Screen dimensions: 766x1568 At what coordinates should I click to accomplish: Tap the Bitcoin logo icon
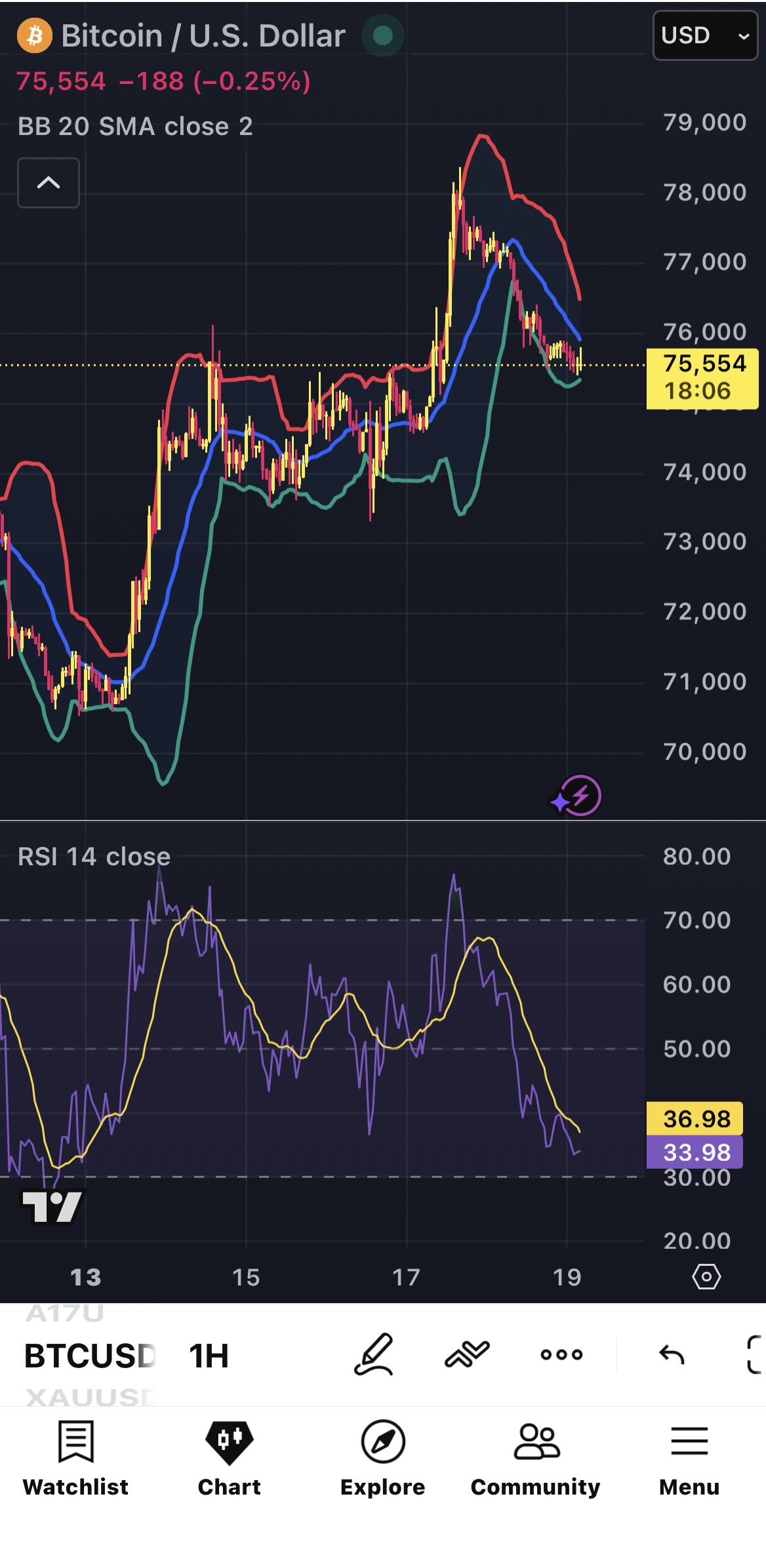pos(35,35)
